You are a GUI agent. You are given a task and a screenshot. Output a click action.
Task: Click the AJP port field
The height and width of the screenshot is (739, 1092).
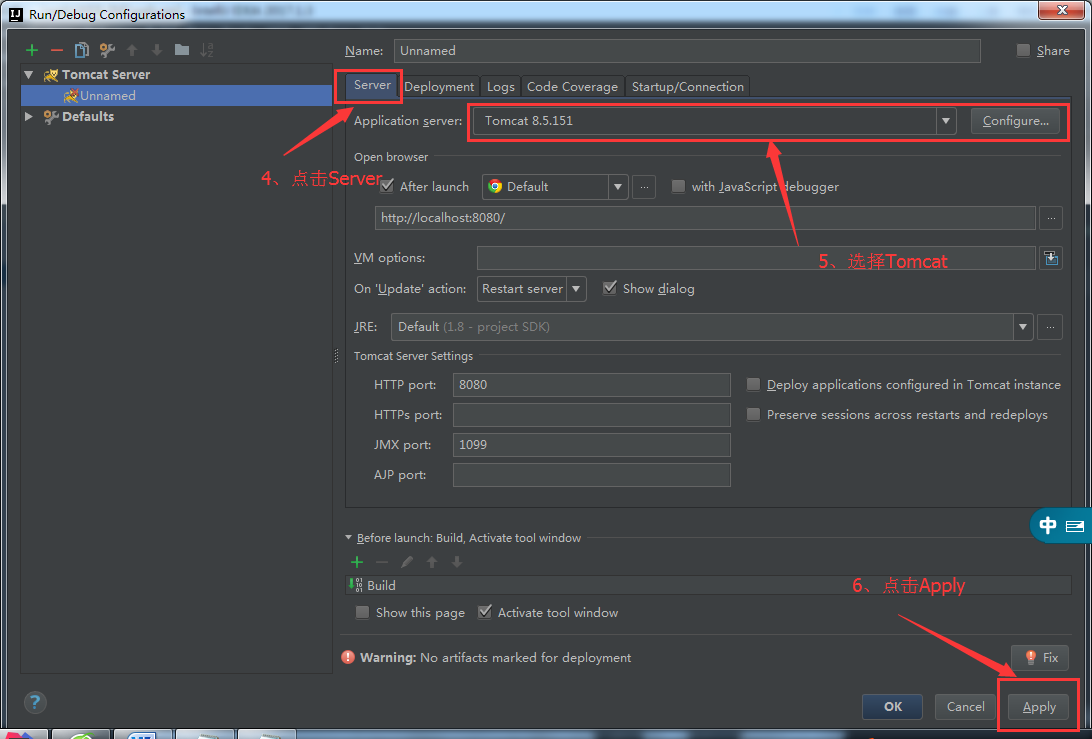click(591, 474)
